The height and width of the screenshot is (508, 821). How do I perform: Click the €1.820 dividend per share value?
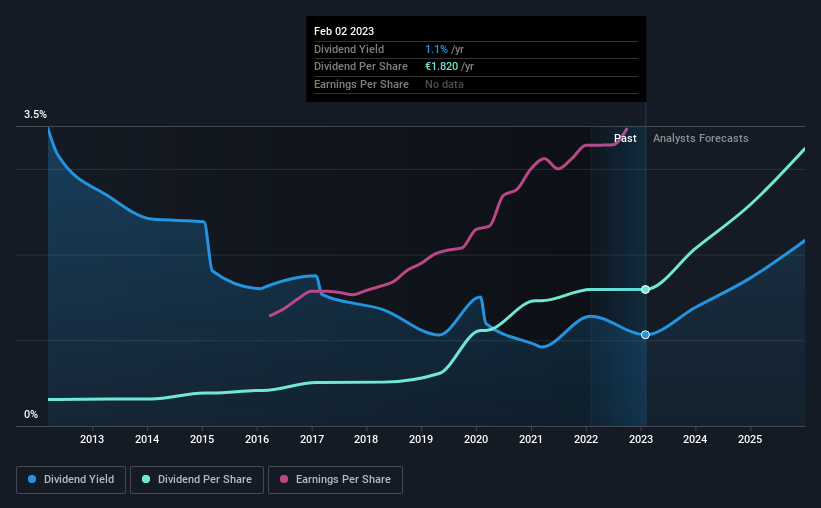point(441,67)
